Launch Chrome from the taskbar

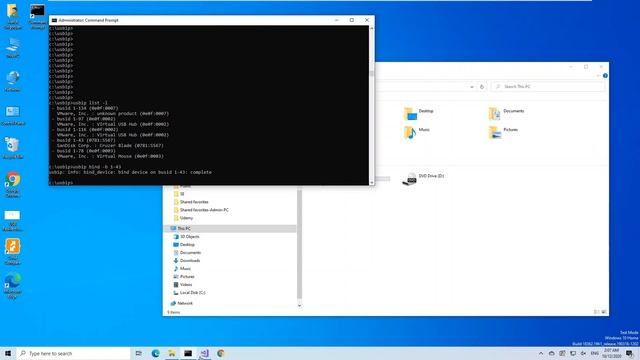(220, 353)
